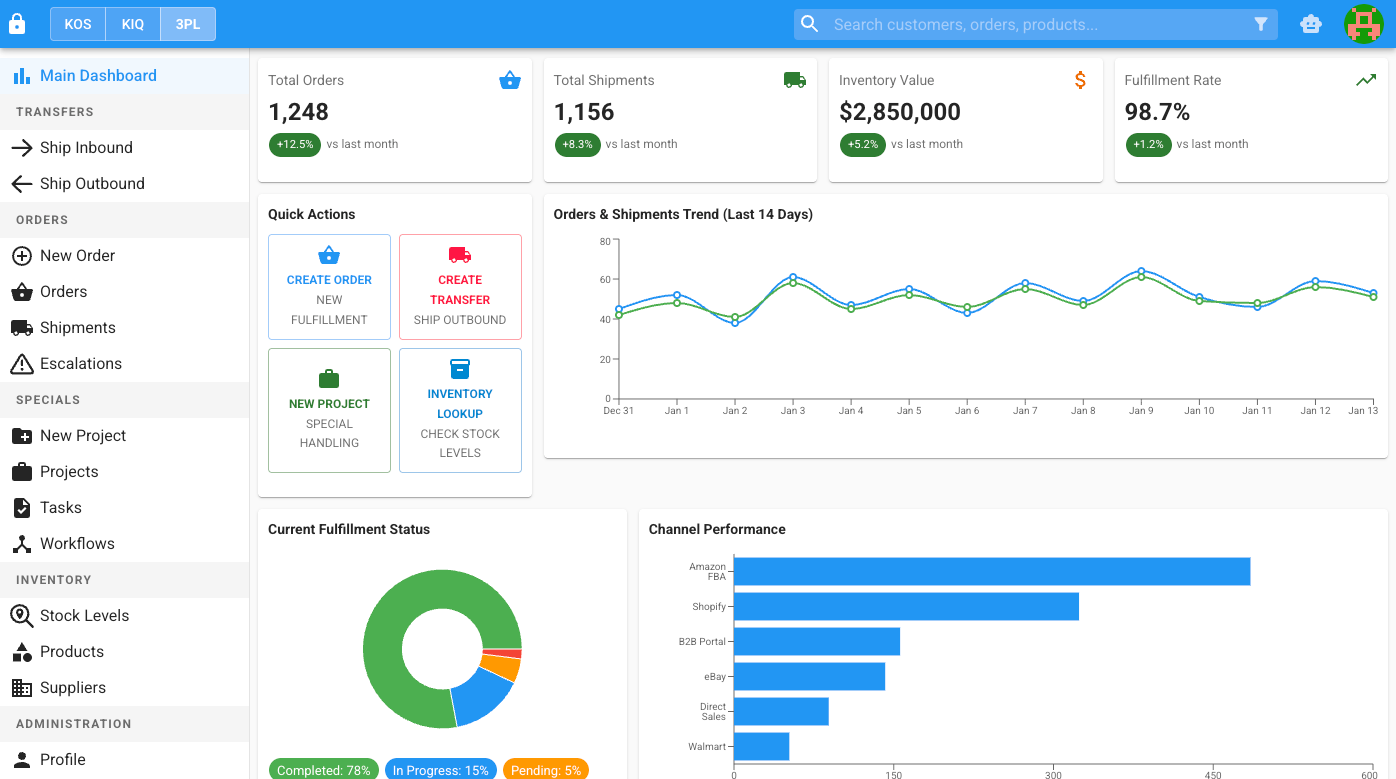
Task: Open the user avatar menu
Action: pyautogui.click(x=1363, y=24)
